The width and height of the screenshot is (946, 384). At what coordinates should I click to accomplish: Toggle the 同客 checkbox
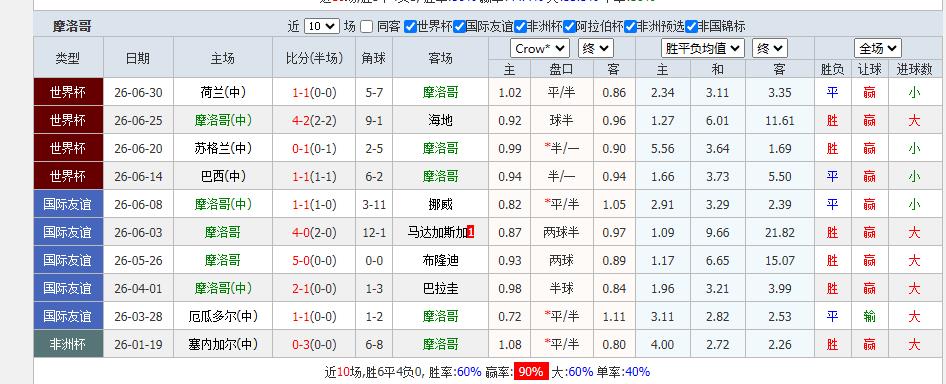click(366, 27)
